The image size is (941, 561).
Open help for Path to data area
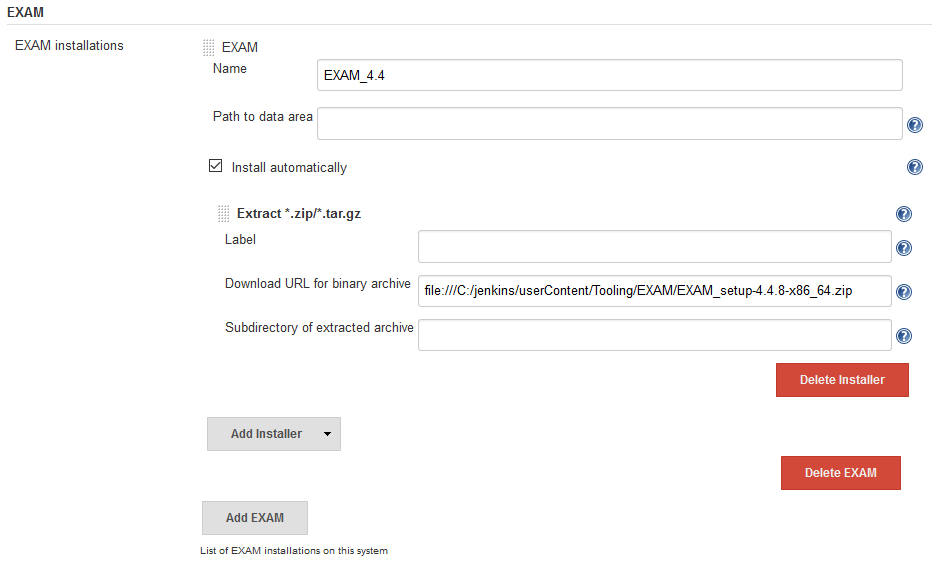pos(915,125)
